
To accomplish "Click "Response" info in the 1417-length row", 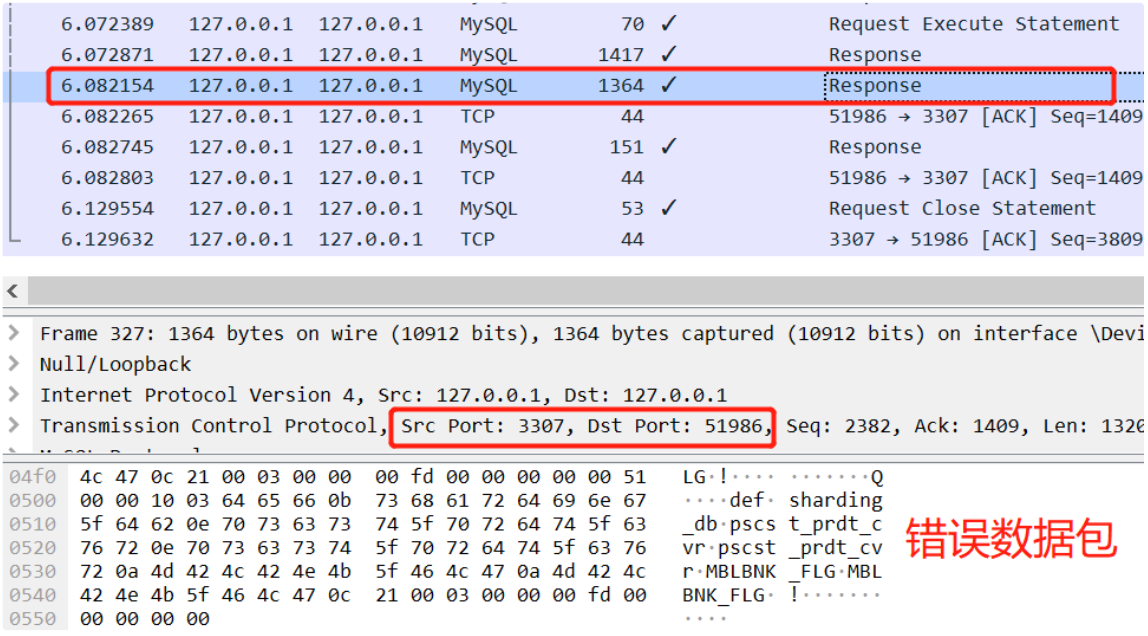I will click(875, 55).
